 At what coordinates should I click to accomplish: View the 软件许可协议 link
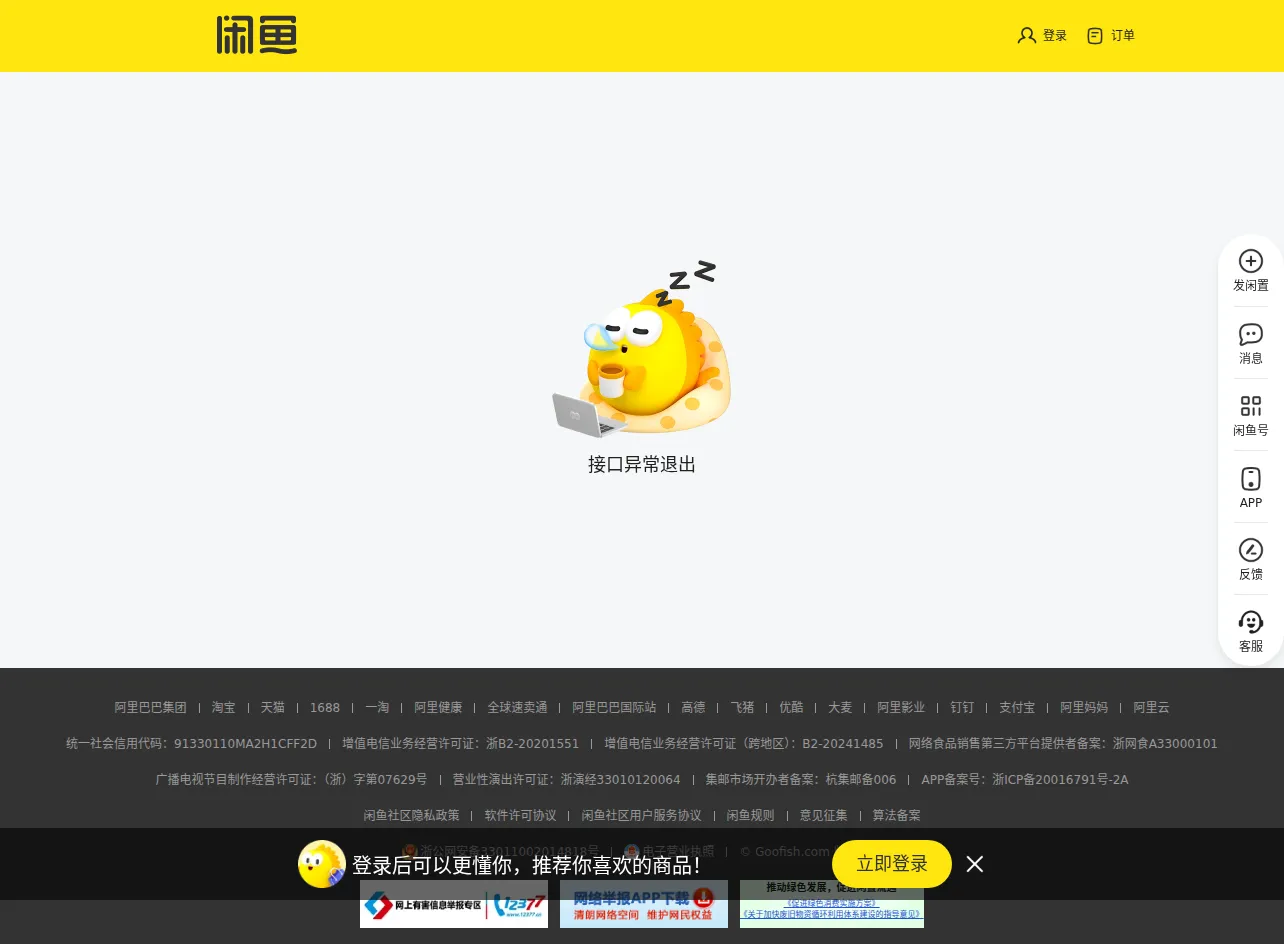[521, 815]
